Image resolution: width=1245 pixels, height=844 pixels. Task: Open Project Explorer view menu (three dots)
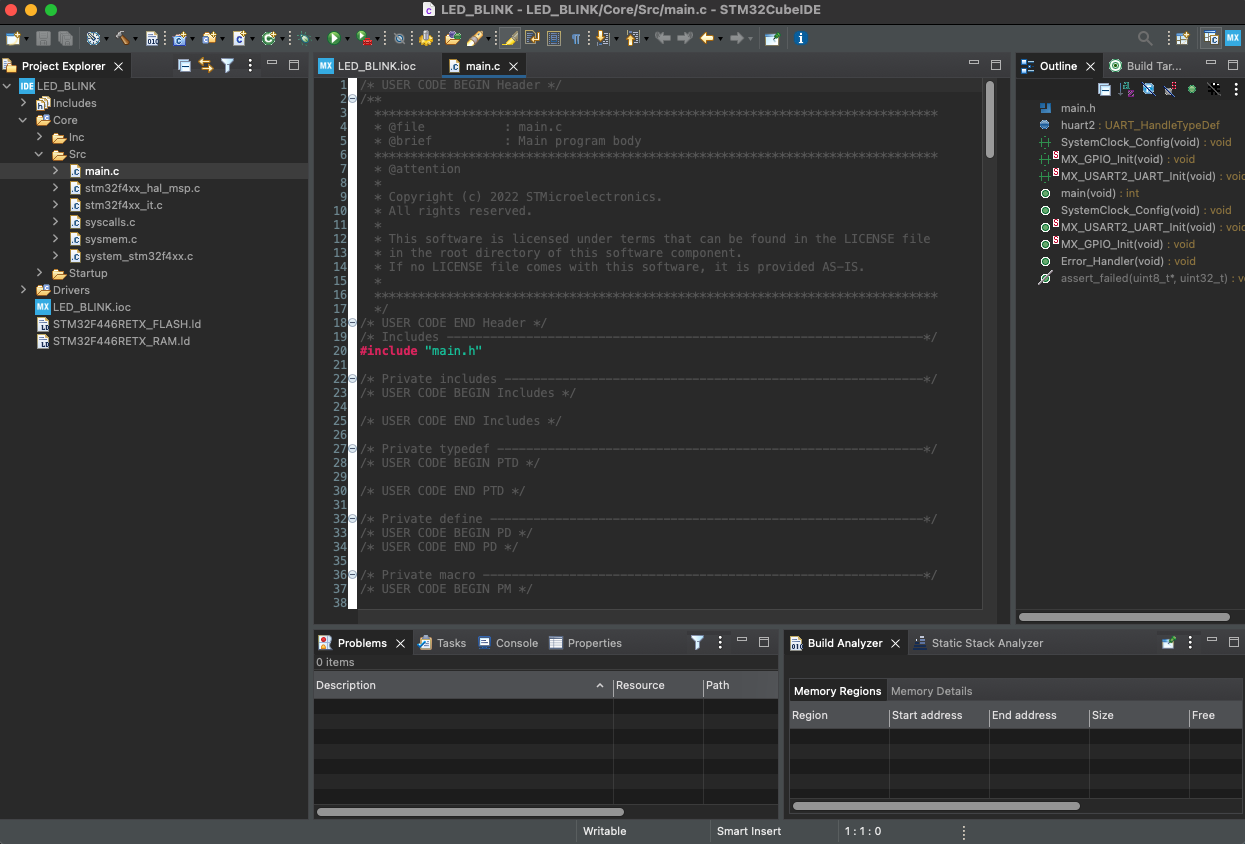coord(249,65)
